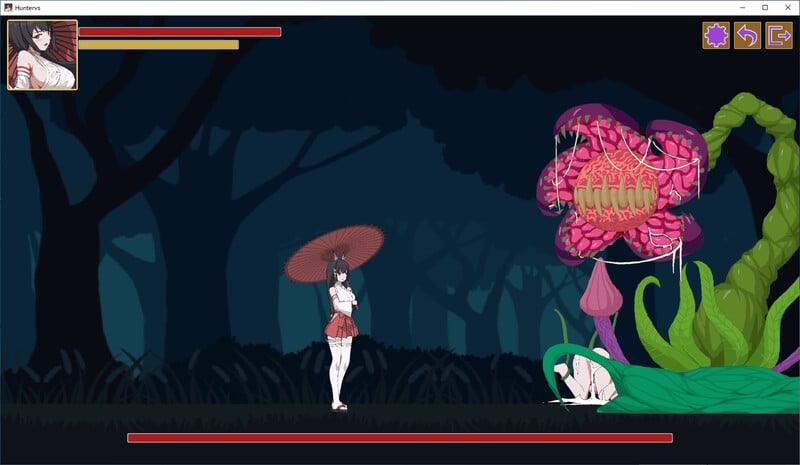Click the boss health bar at bottom
800x465 pixels.
pyautogui.click(x=400, y=438)
